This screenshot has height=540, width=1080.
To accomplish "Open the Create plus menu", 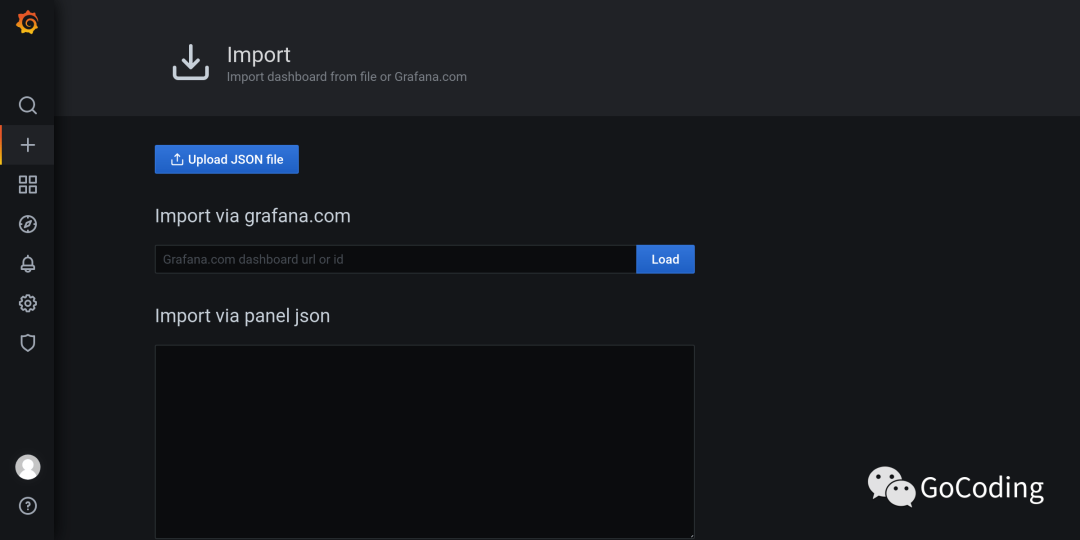I will coord(28,145).
